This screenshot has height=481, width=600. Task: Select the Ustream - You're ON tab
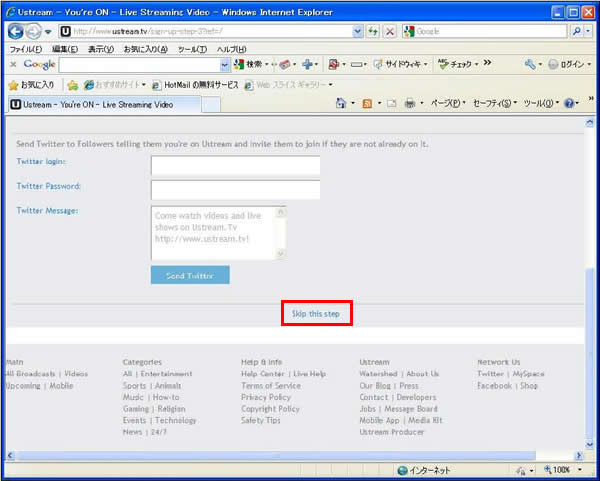tap(103, 104)
